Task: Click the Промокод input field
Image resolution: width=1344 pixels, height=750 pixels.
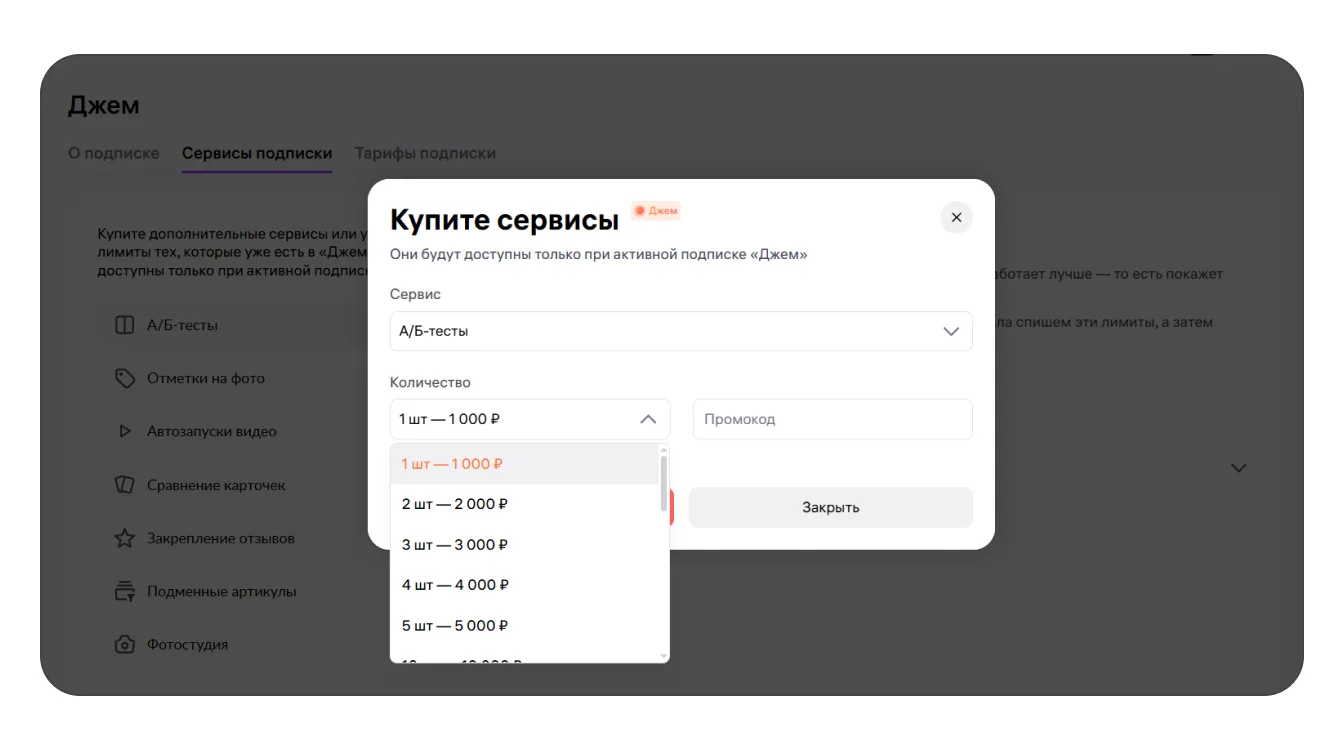Action: 832,419
